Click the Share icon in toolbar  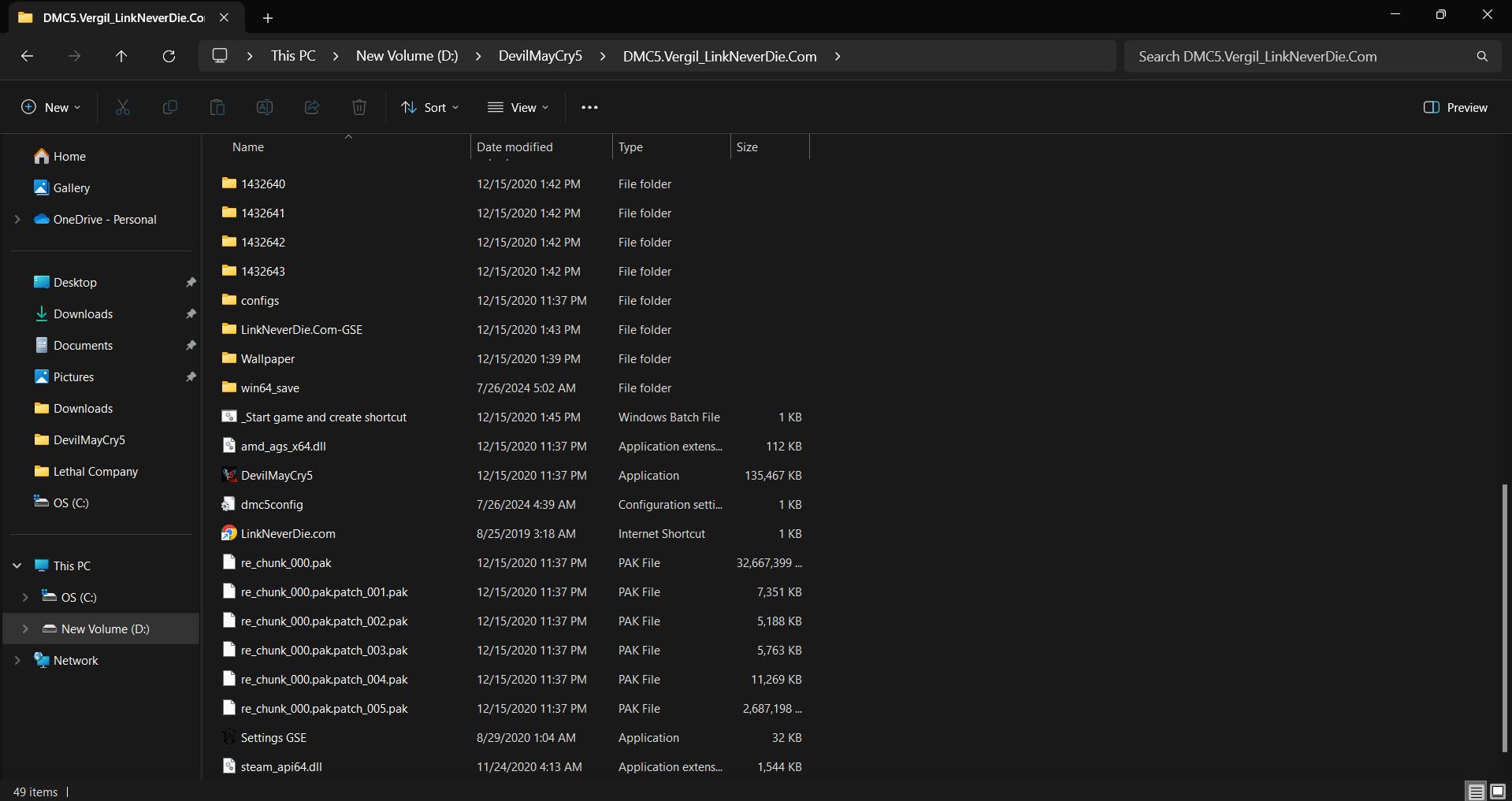coord(312,107)
